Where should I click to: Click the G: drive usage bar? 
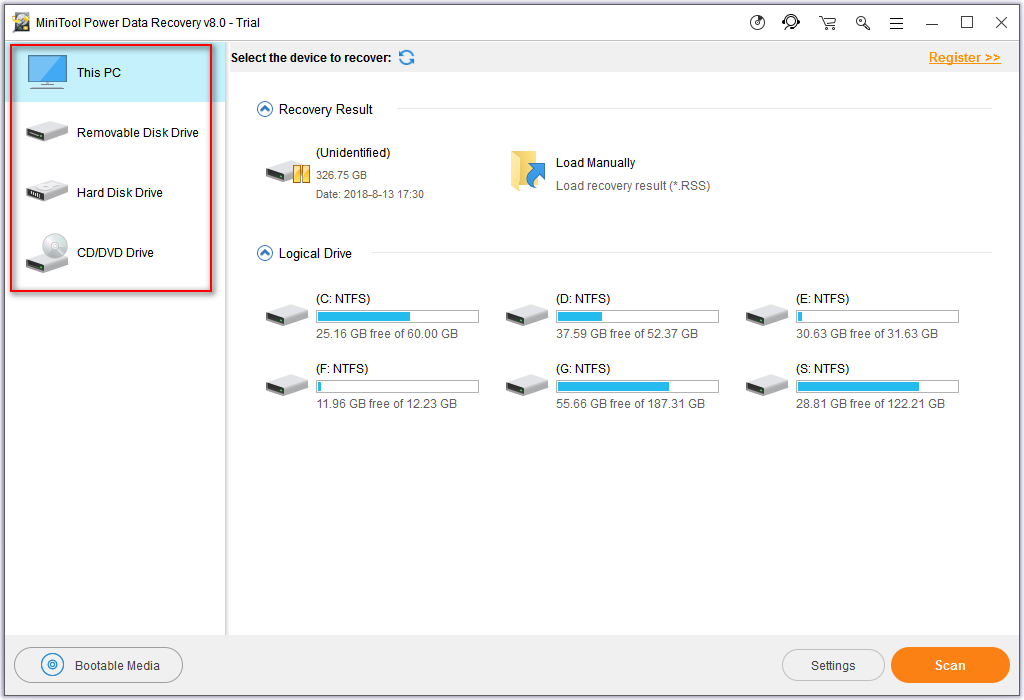[x=637, y=387]
